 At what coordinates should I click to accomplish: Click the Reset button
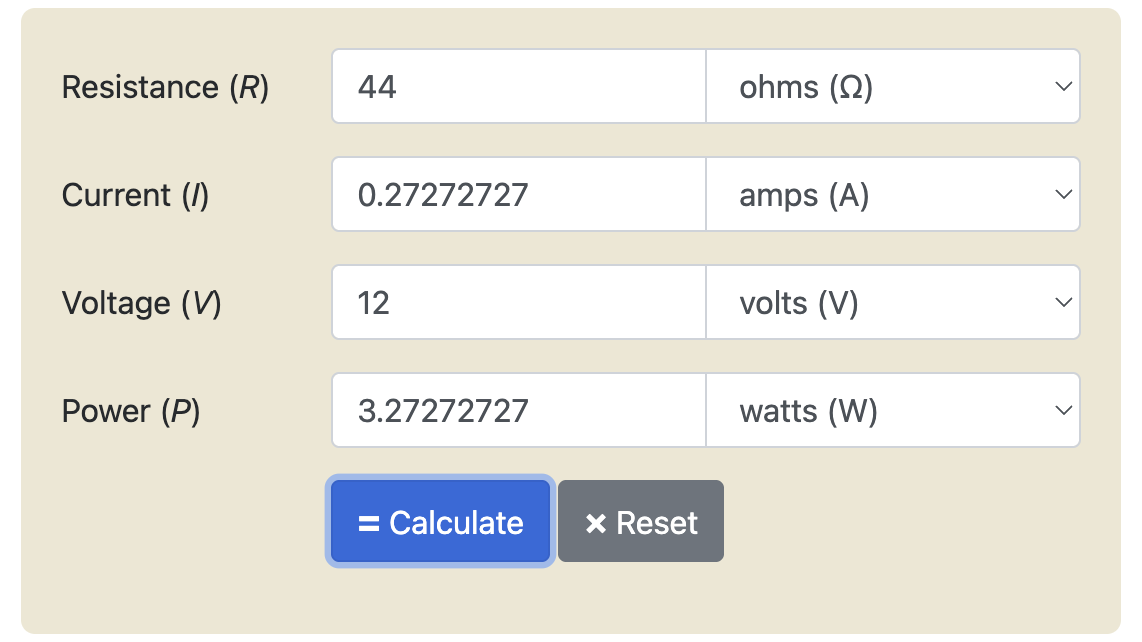(641, 521)
